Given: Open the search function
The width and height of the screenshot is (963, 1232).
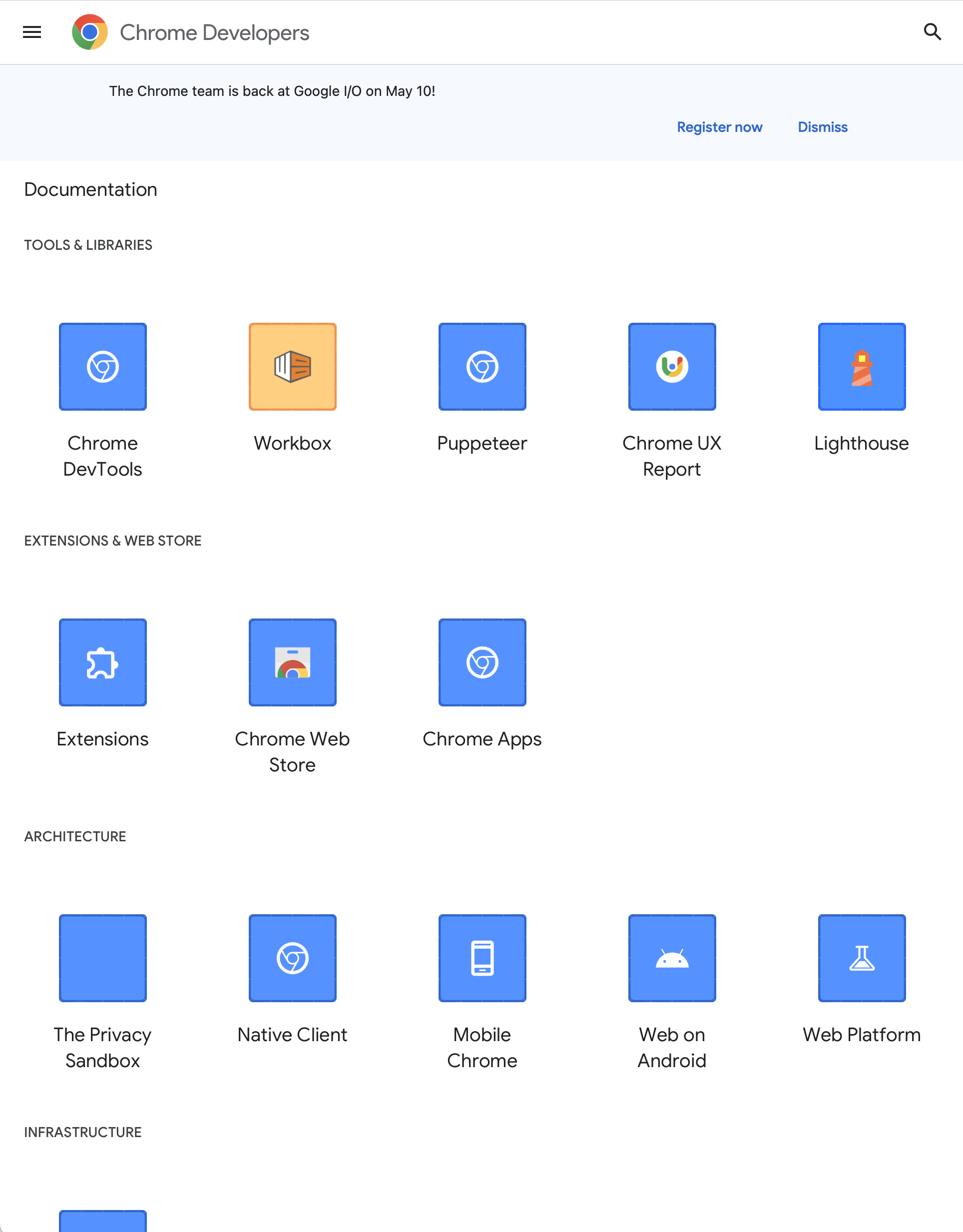Looking at the screenshot, I should click(x=933, y=32).
